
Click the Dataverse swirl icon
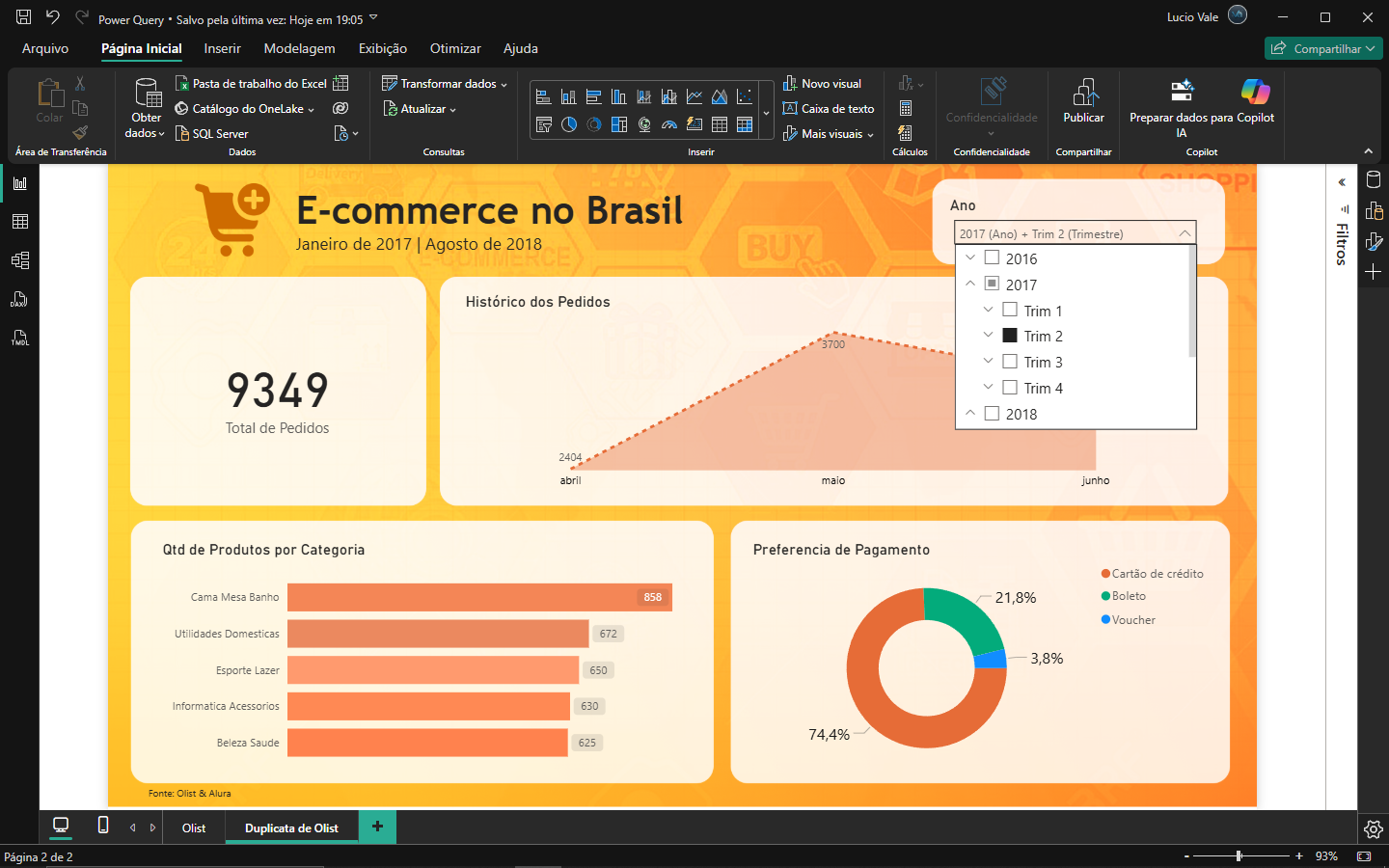(340, 109)
